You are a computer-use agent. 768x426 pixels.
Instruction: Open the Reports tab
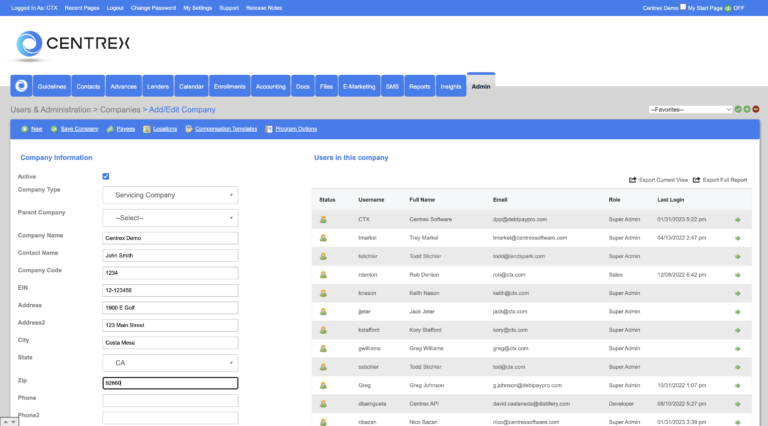click(x=420, y=86)
